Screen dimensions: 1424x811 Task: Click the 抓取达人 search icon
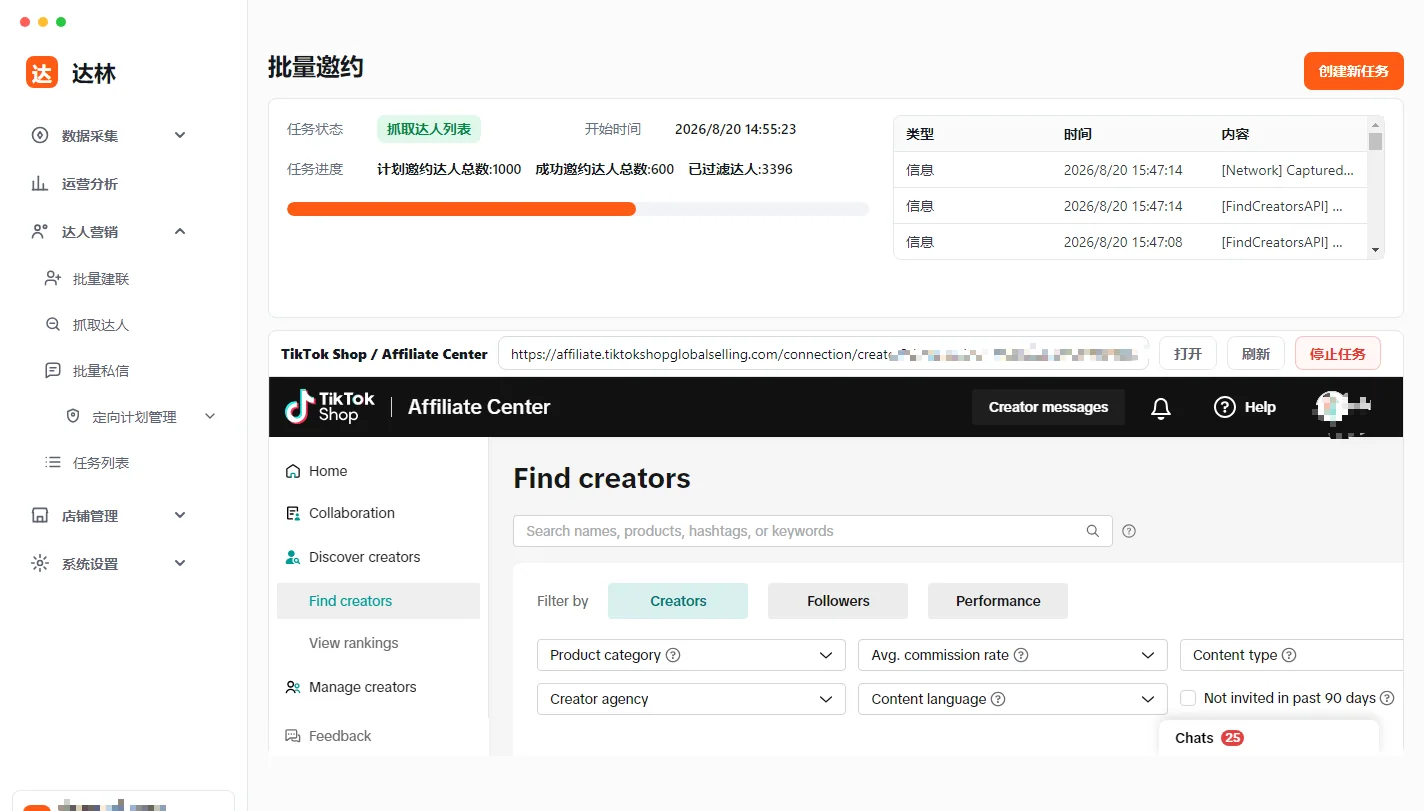(53, 324)
